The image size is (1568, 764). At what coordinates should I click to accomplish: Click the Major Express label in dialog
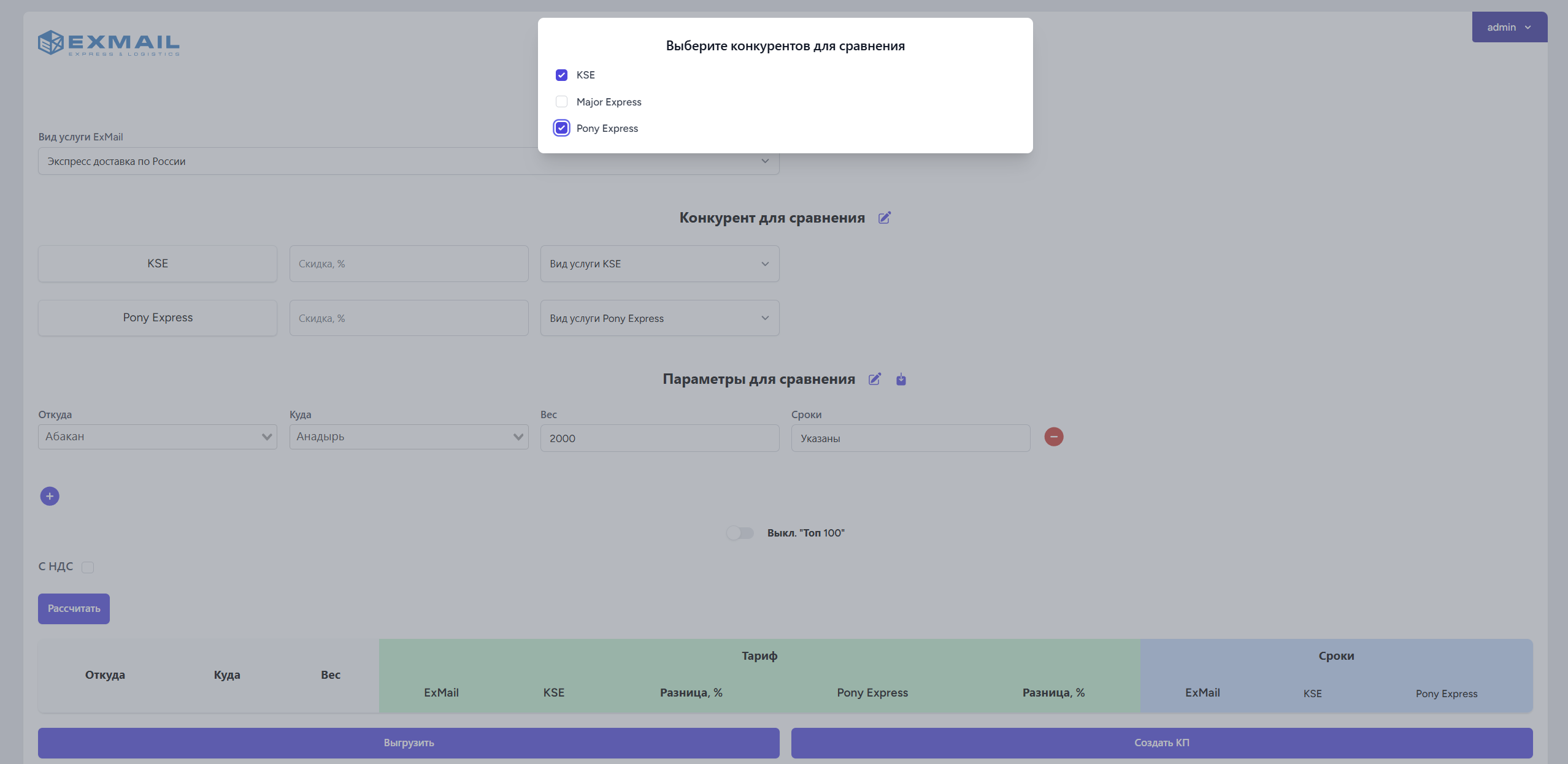609,102
